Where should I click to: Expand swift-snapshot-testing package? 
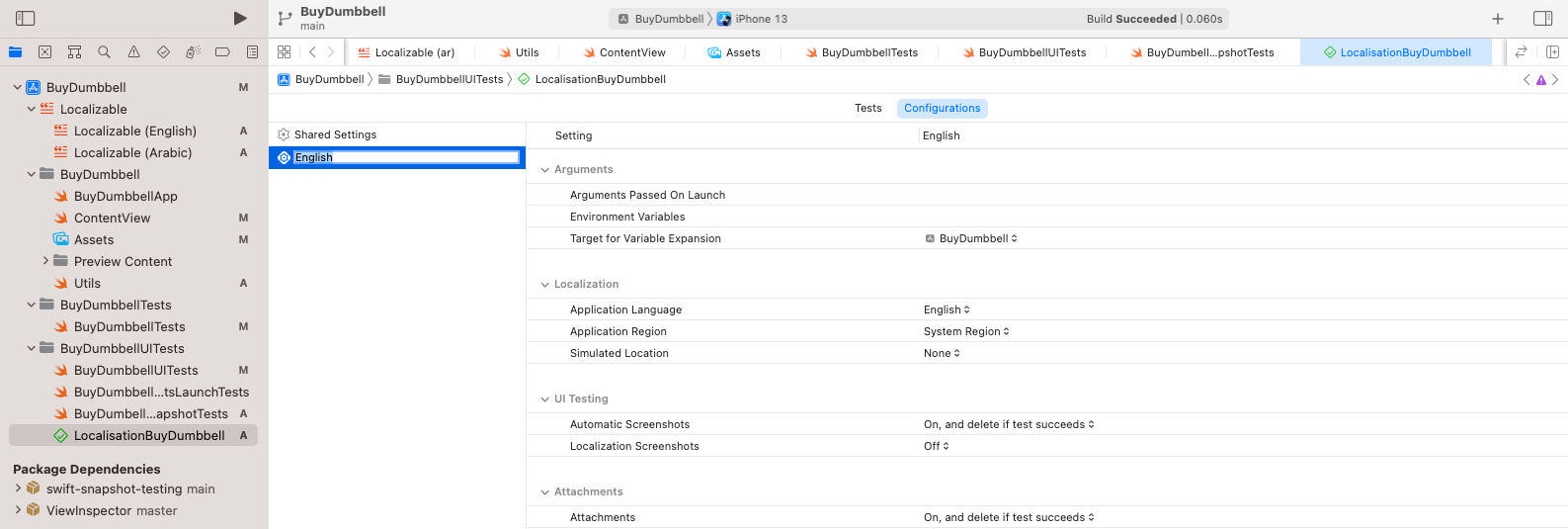(18, 488)
